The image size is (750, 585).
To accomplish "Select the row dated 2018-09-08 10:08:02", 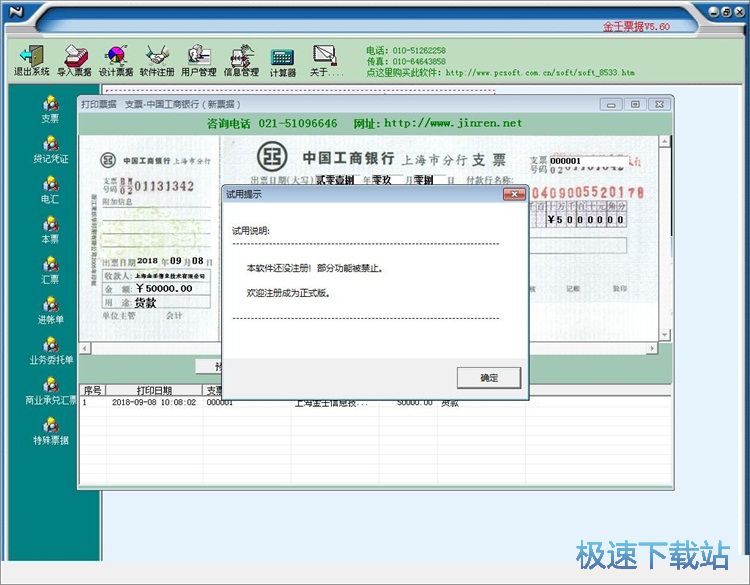I will pyautogui.click(x=375, y=403).
